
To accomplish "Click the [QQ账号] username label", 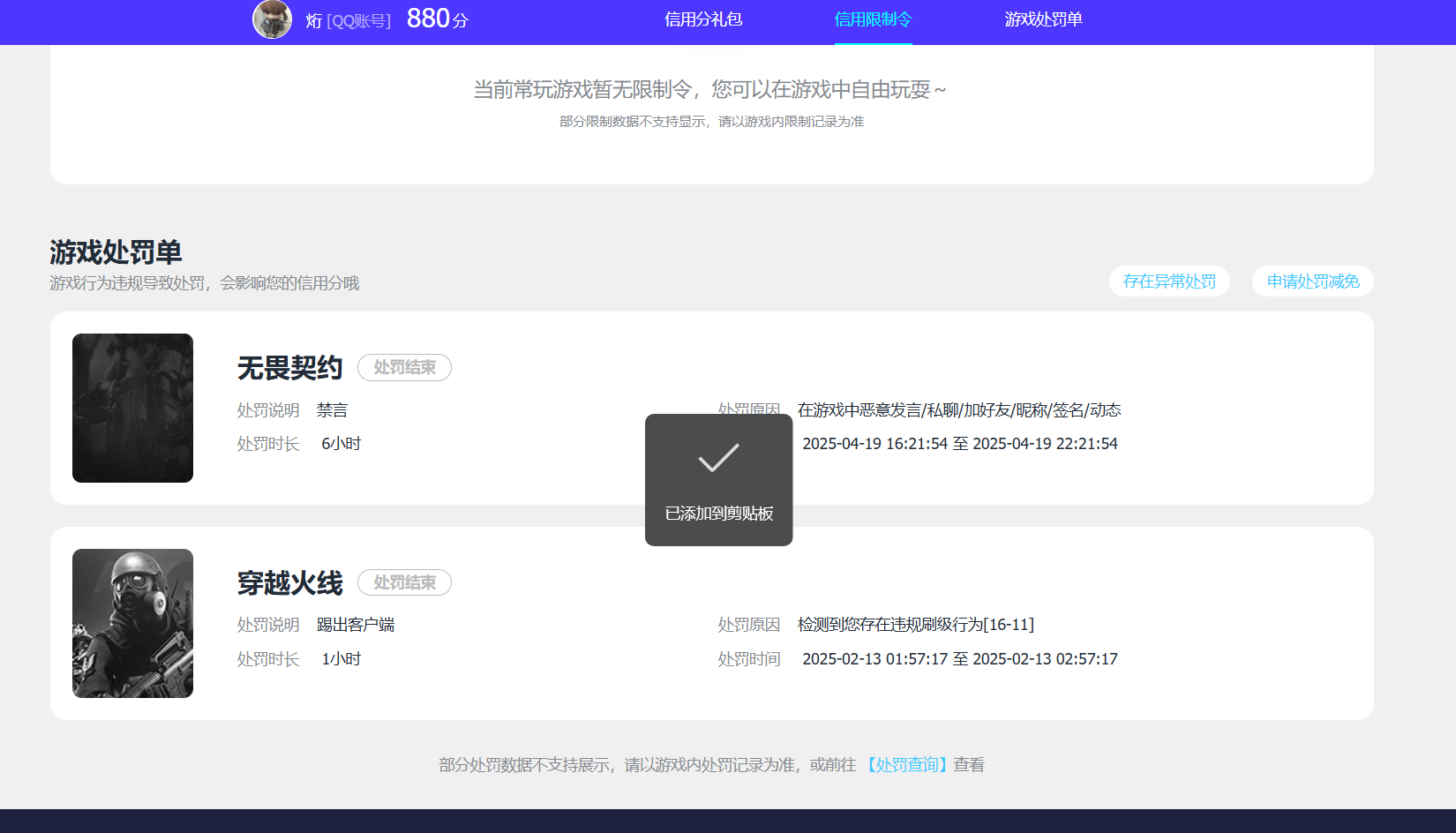I will [358, 21].
